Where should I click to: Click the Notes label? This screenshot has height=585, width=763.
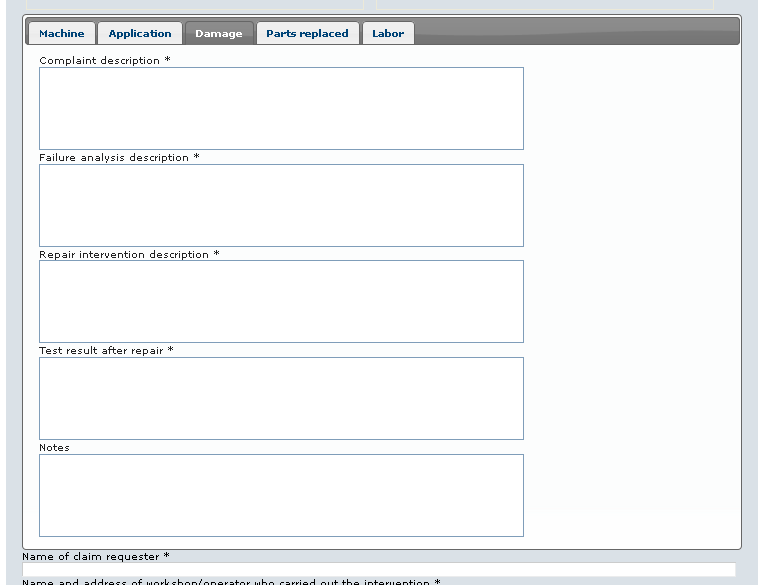[54, 447]
